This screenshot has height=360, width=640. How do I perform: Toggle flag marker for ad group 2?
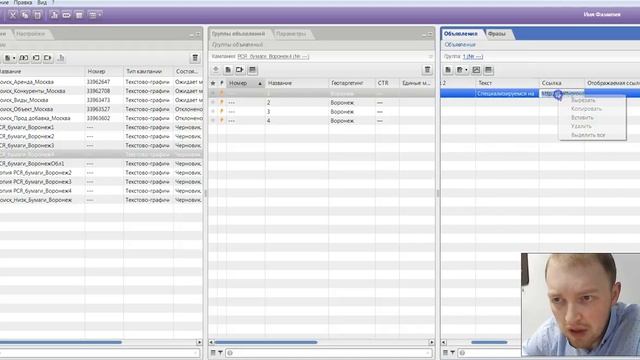coord(222,102)
